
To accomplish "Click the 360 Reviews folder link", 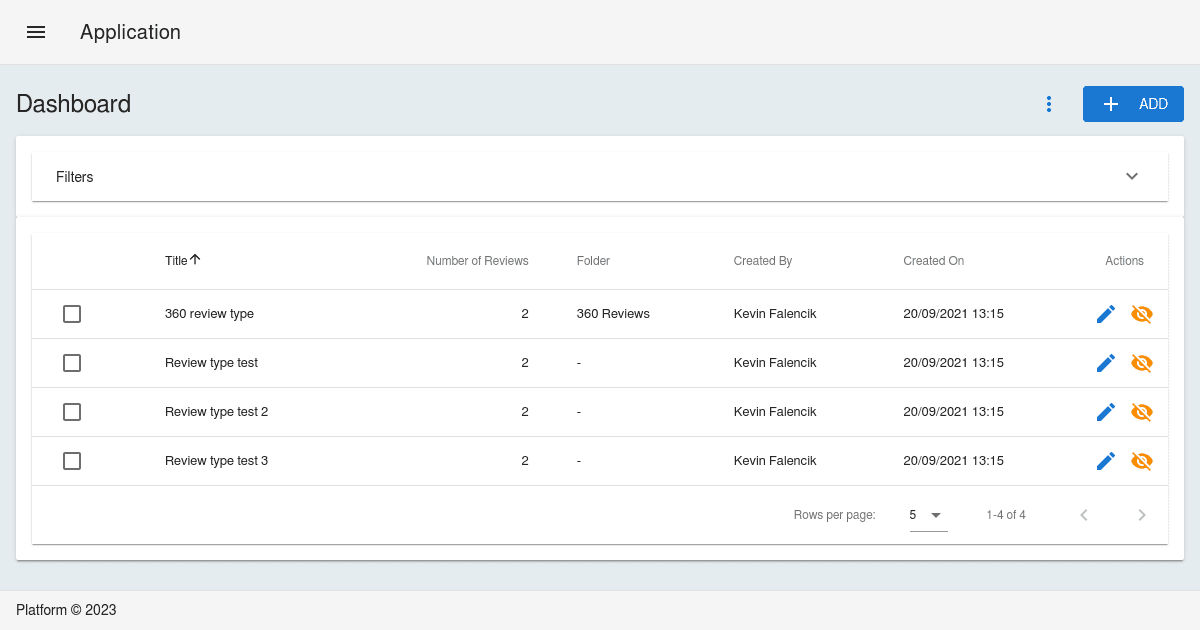I will [x=612, y=313].
